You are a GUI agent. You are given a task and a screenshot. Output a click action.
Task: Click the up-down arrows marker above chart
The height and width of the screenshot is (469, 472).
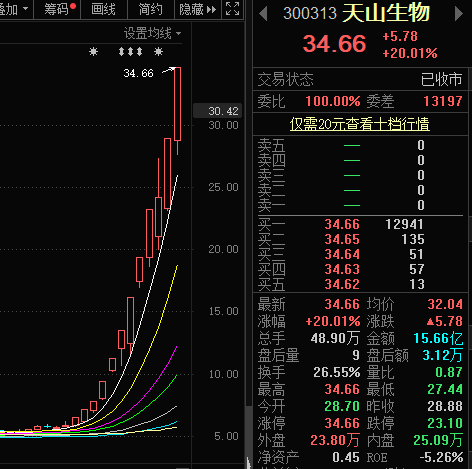click(130, 52)
